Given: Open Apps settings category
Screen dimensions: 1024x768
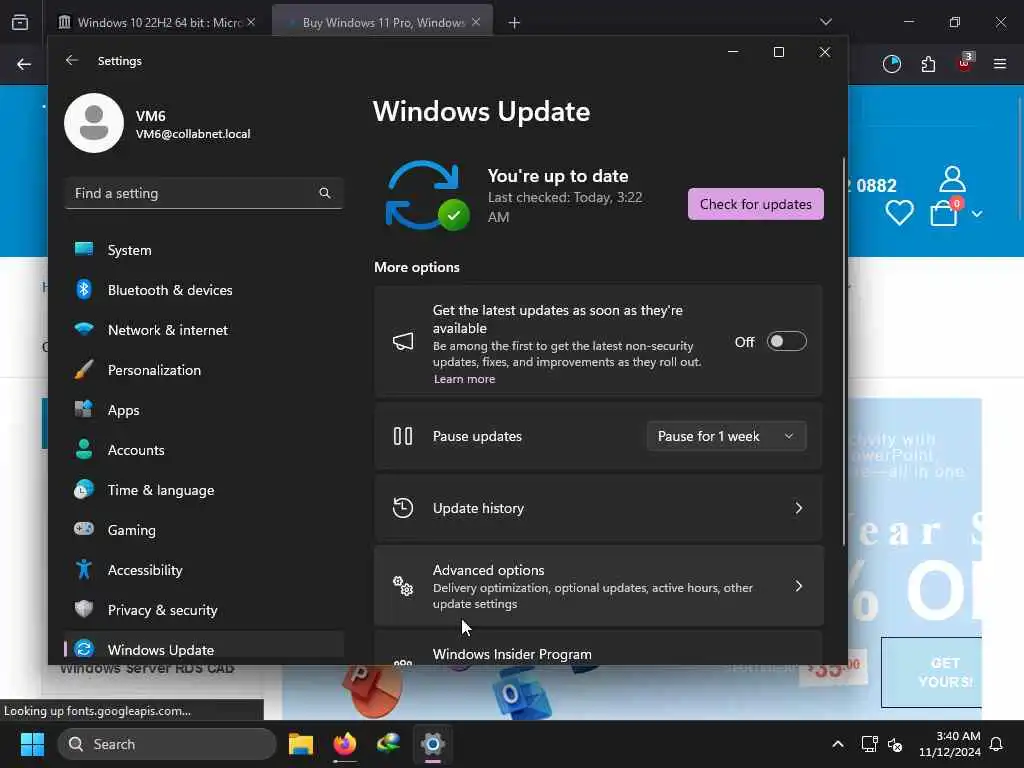Looking at the screenshot, I should (x=204, y=410).
